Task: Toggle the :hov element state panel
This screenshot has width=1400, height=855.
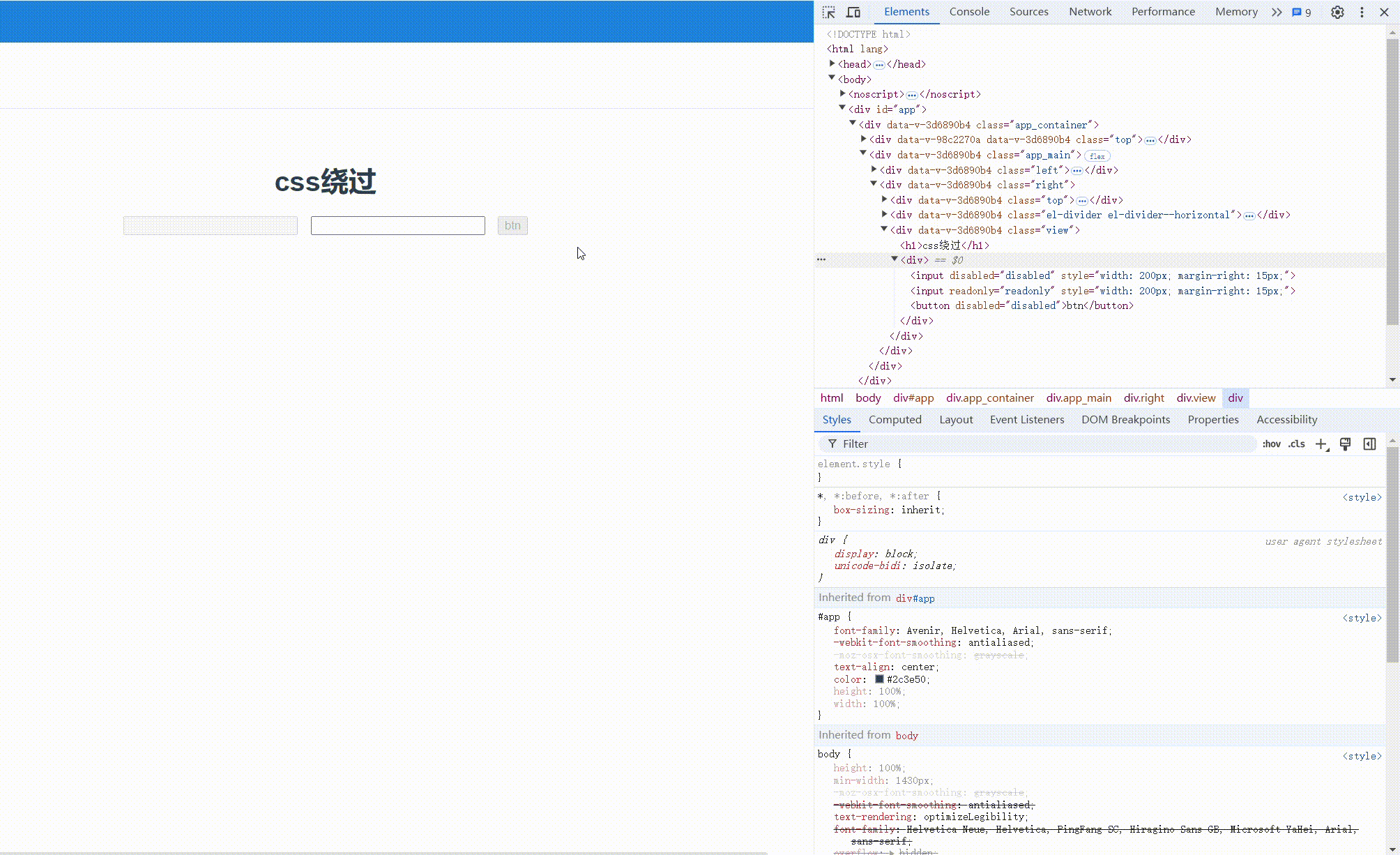Action: pos(1271,444)
